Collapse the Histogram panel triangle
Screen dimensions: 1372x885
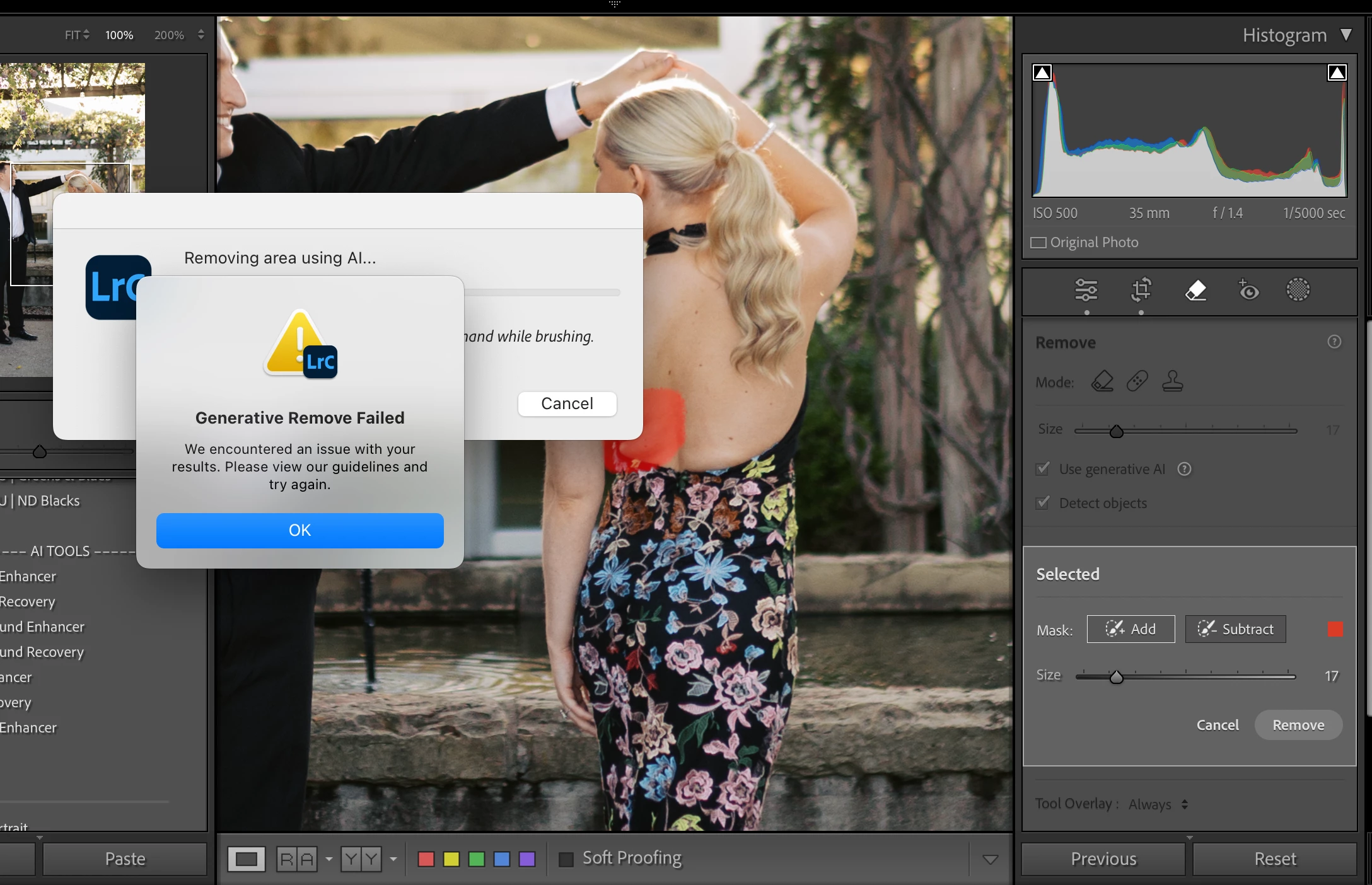pyautogui.click(x=1346, y=35)
